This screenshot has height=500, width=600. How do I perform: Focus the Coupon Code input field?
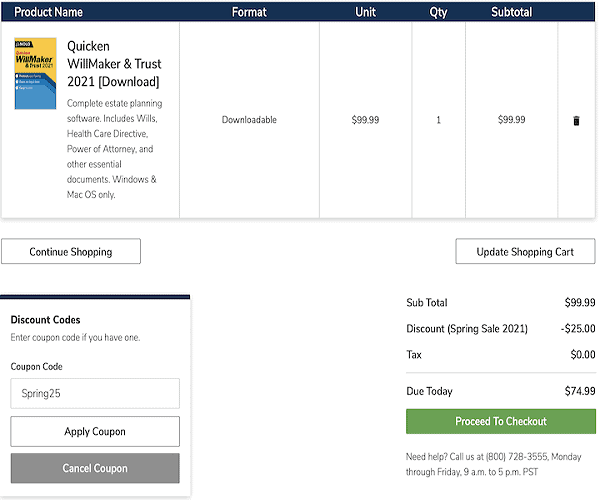click(x=95, y=393)
